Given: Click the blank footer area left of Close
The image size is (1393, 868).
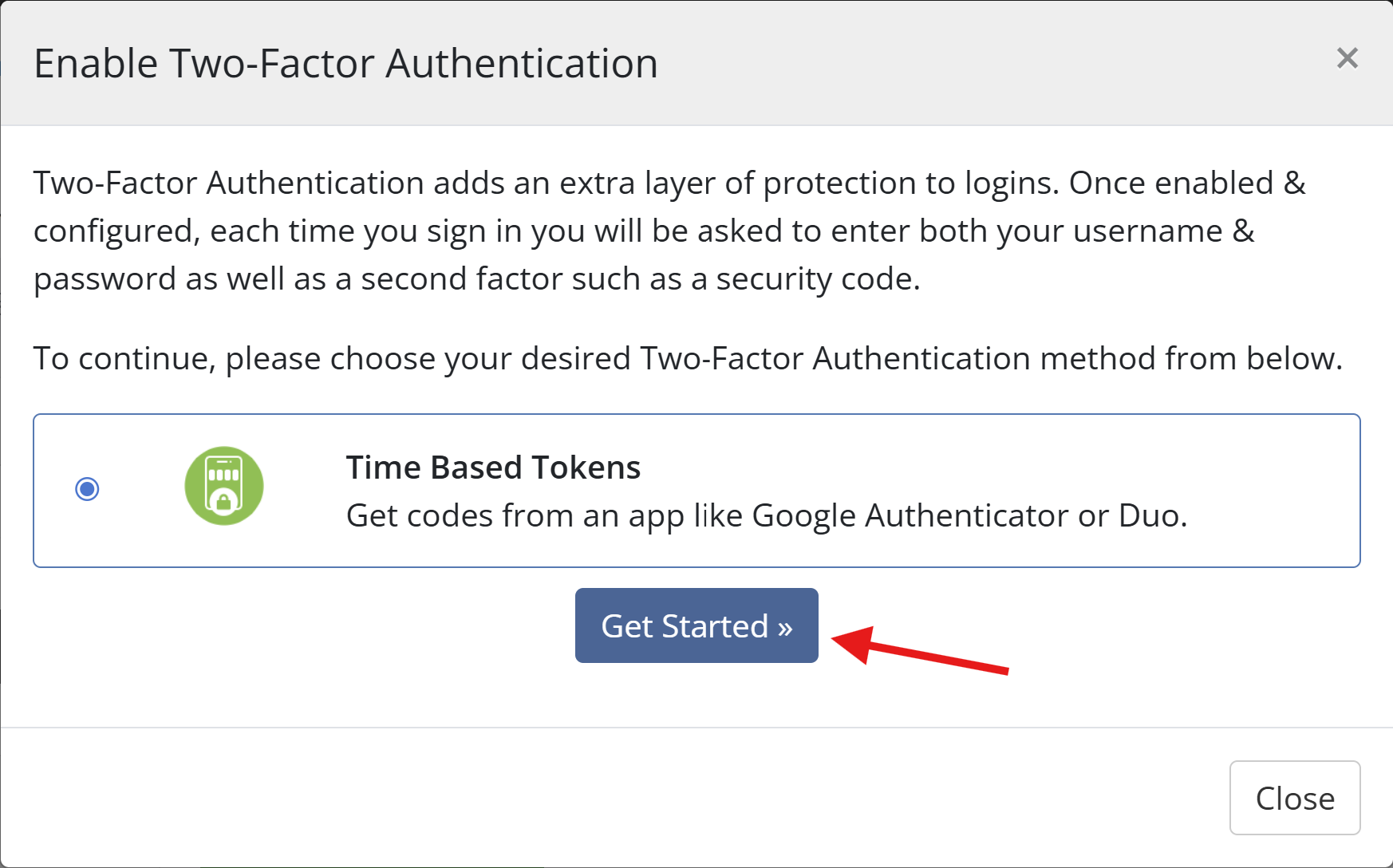Looking at the screenshot, I should (558, 798).
